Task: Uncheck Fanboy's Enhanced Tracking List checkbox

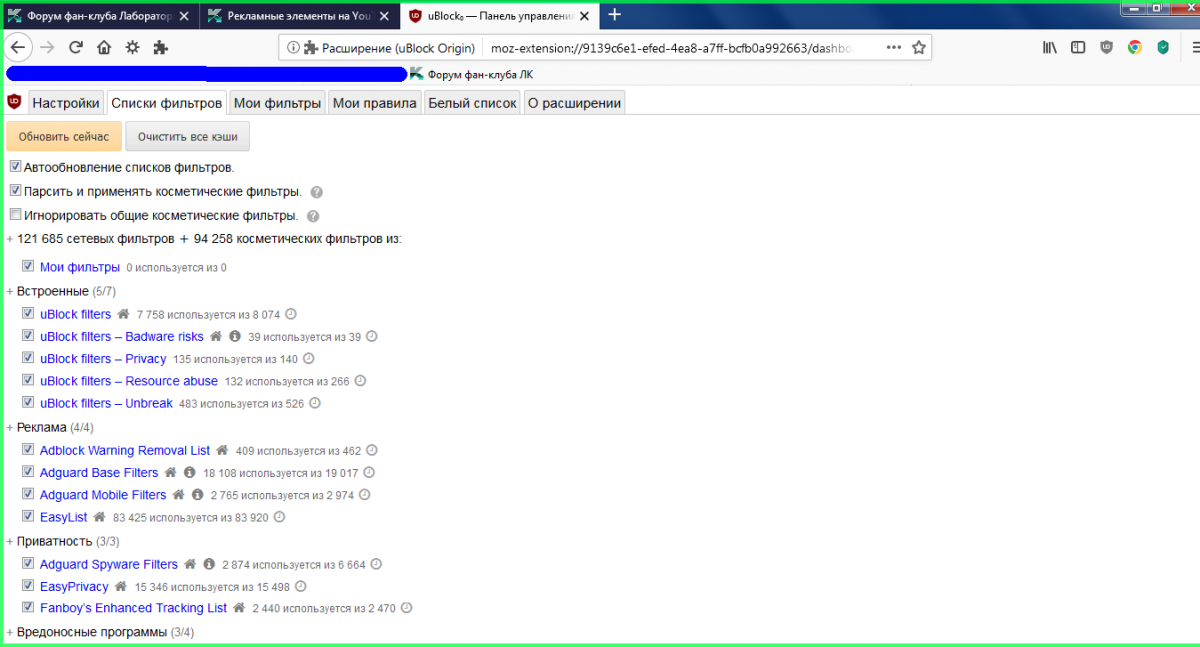Action: click(28, 607)
